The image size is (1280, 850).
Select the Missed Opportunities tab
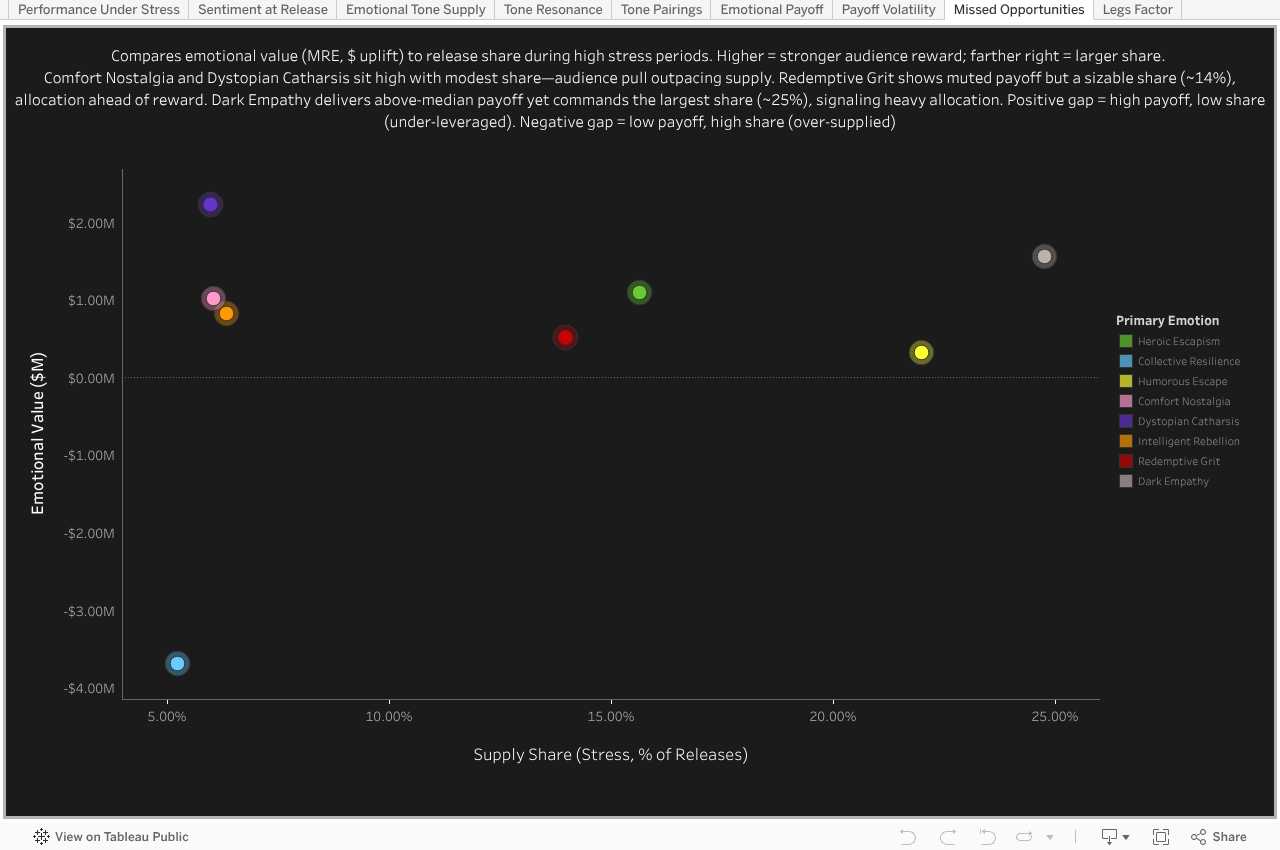(1019, 10)
